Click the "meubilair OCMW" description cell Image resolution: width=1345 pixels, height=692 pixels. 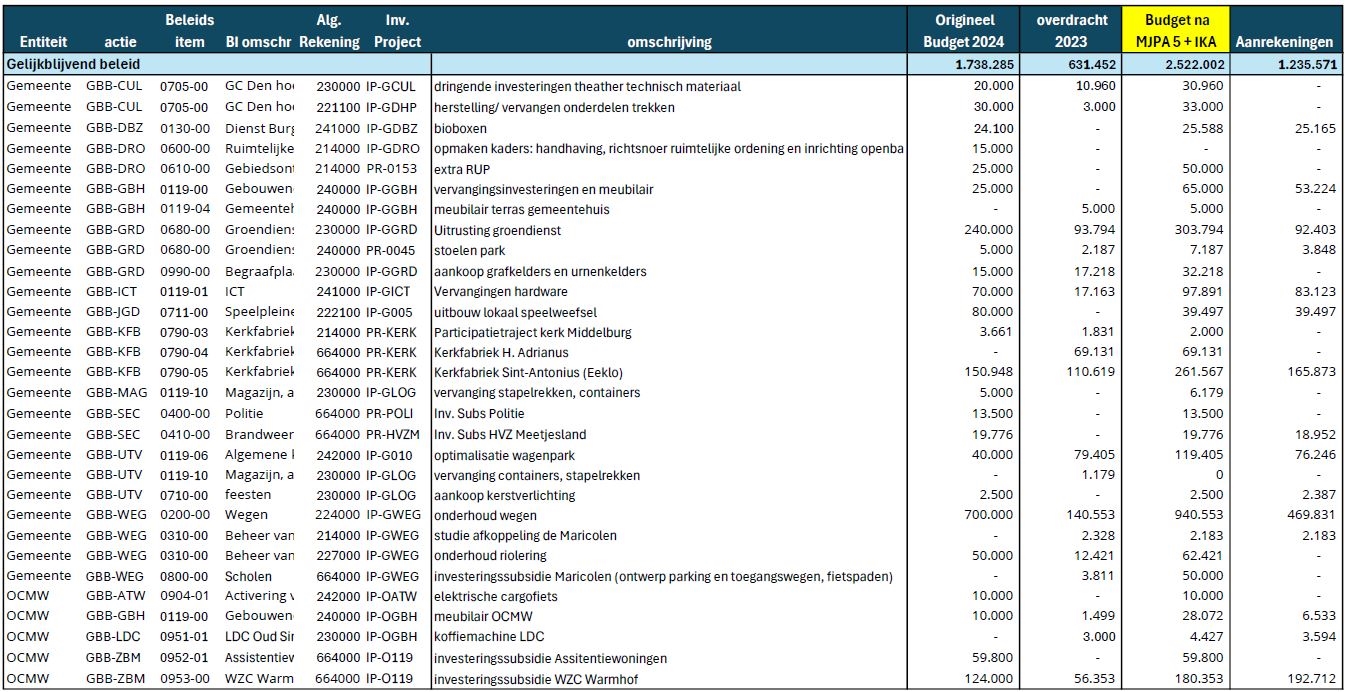click(482, 616)
